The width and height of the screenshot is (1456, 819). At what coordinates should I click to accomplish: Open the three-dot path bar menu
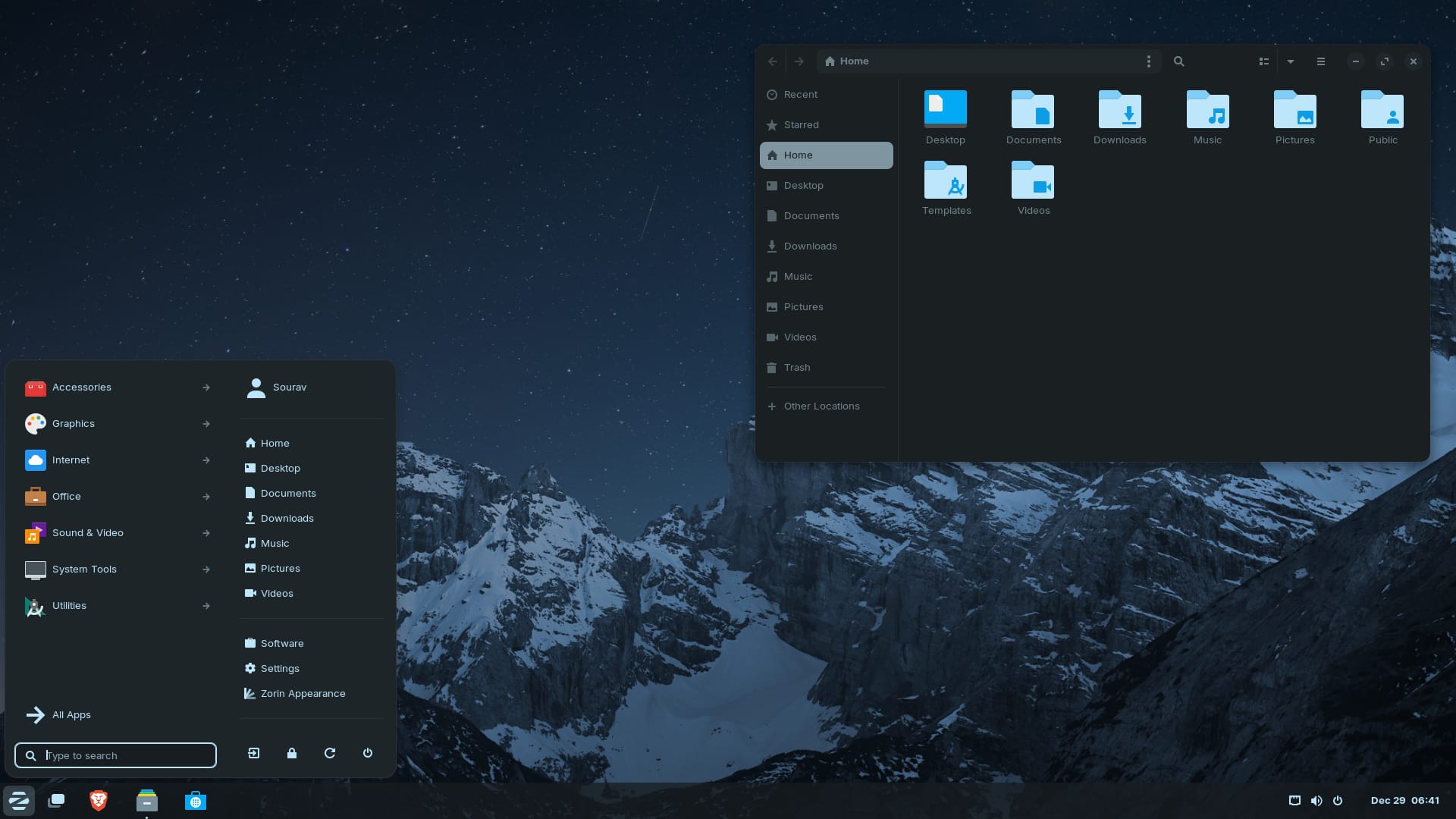tap(1148, 61)
